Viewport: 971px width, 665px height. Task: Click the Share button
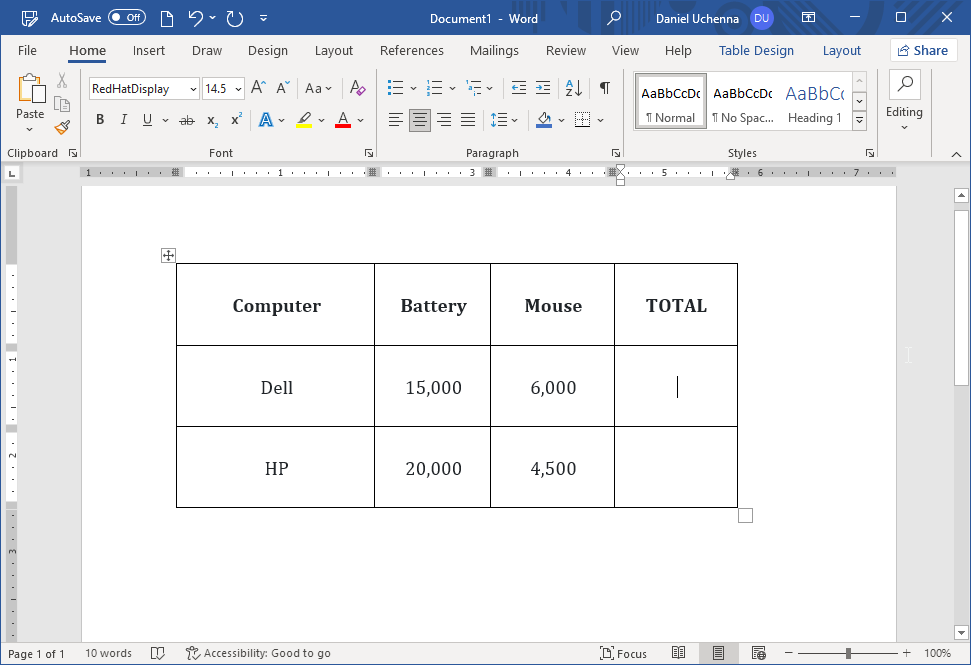[x=923, y=50]
